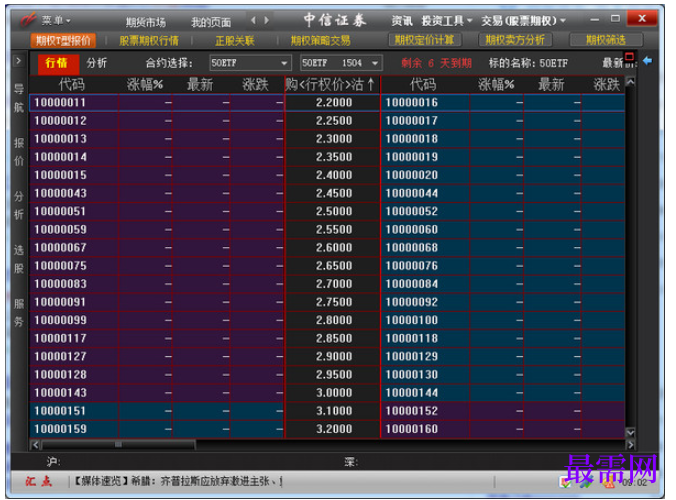Click the small red square icon
Viewport: 676px width, 500px height.
pos(629,56)
